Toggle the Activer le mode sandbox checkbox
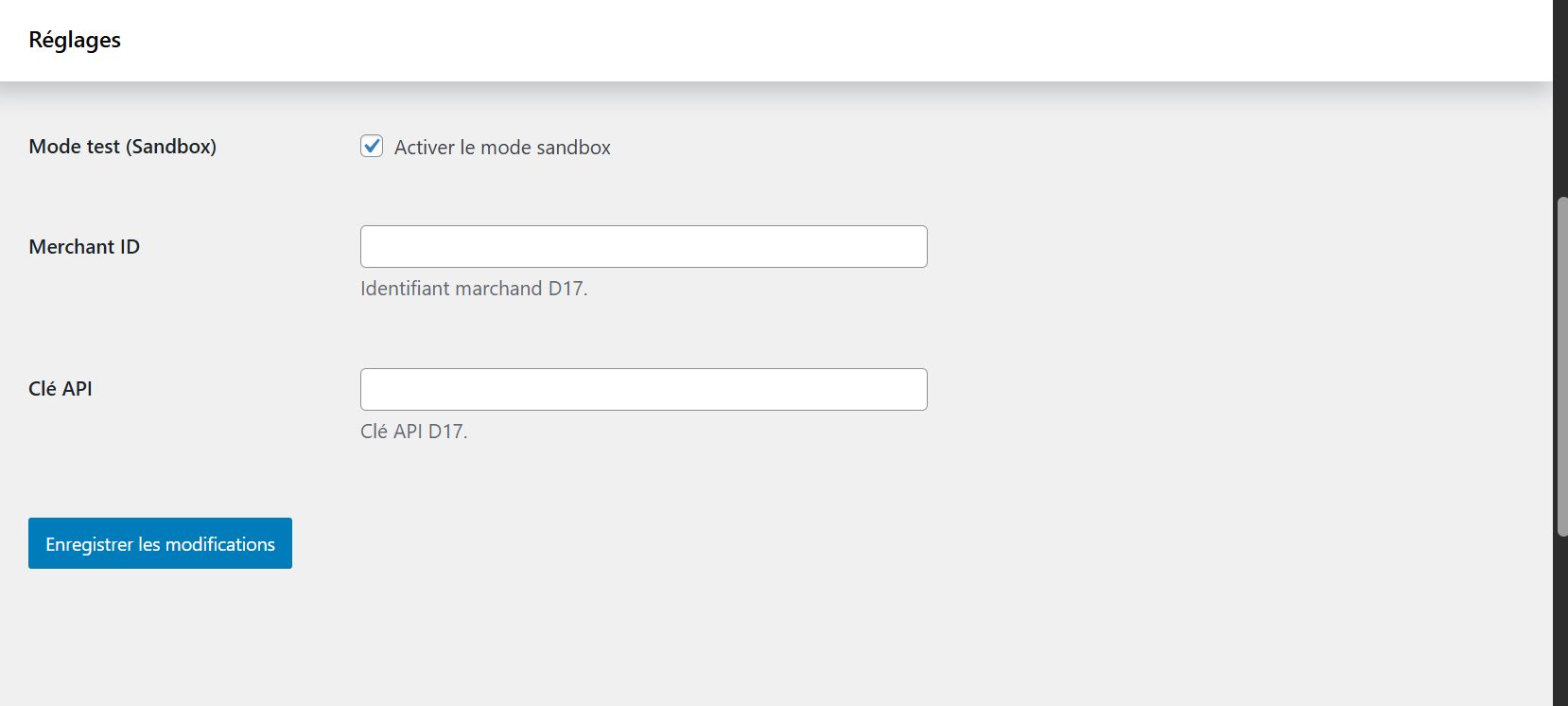Viewport: 1568px width, 706px height. coord(372,146)
